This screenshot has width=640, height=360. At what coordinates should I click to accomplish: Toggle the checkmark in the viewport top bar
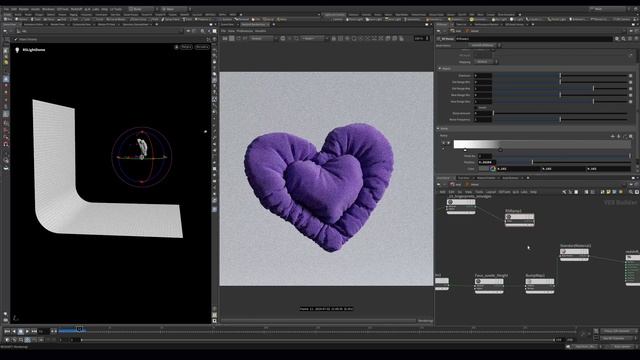(16, 39)
